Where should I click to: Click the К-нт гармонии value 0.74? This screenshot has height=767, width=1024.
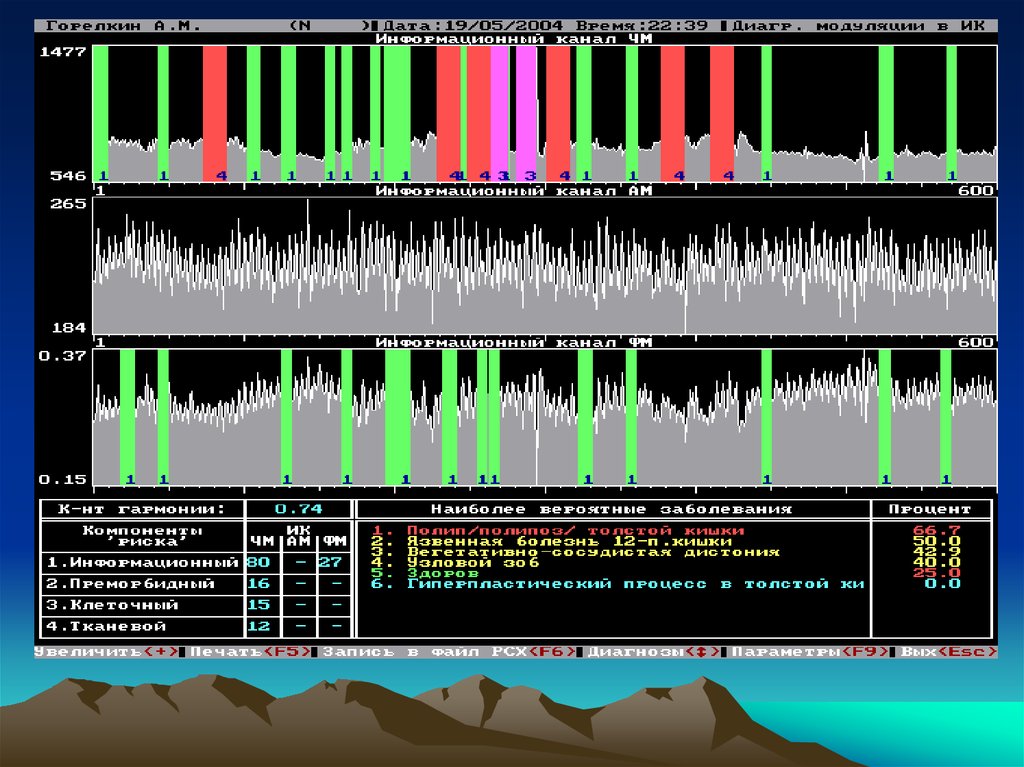click(298, 509)
